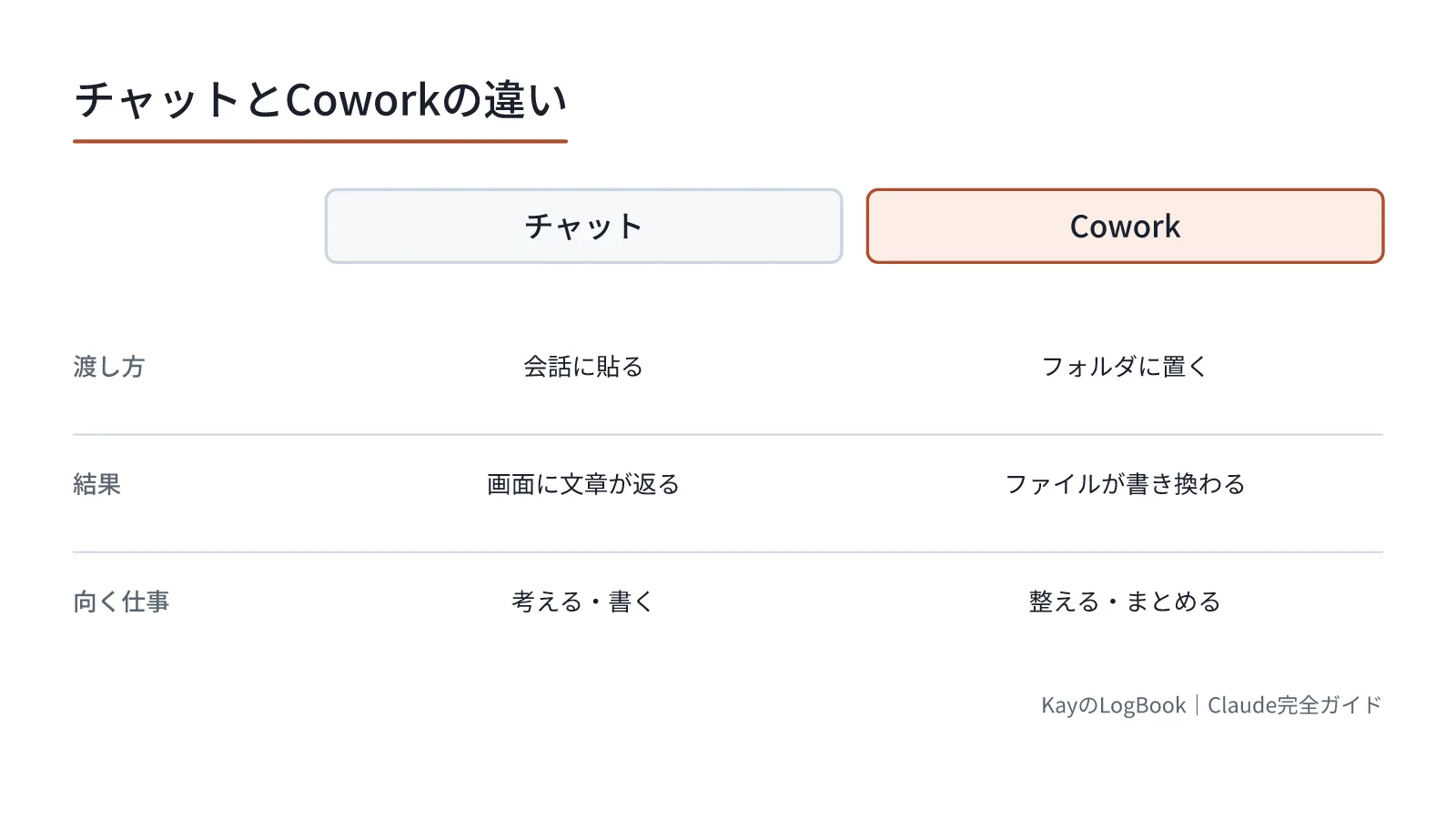Click the cell ファイルが書き換わる
The image size is (1456, 819).
pos(1125,484)
